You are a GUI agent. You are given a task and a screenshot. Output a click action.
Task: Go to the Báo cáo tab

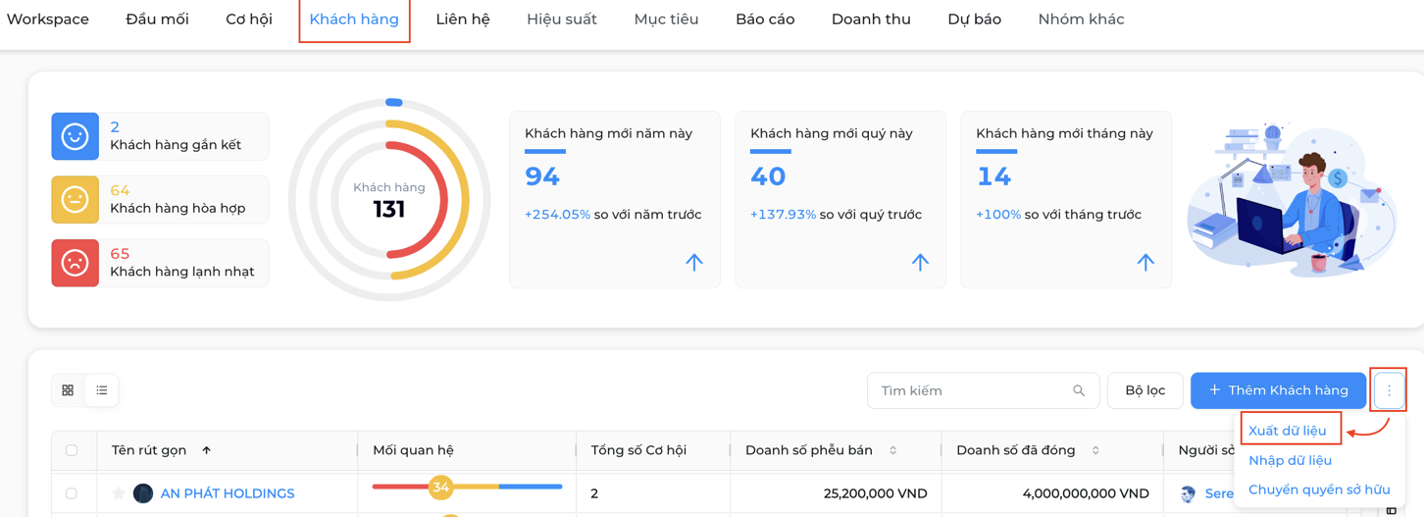click(765, 19)
